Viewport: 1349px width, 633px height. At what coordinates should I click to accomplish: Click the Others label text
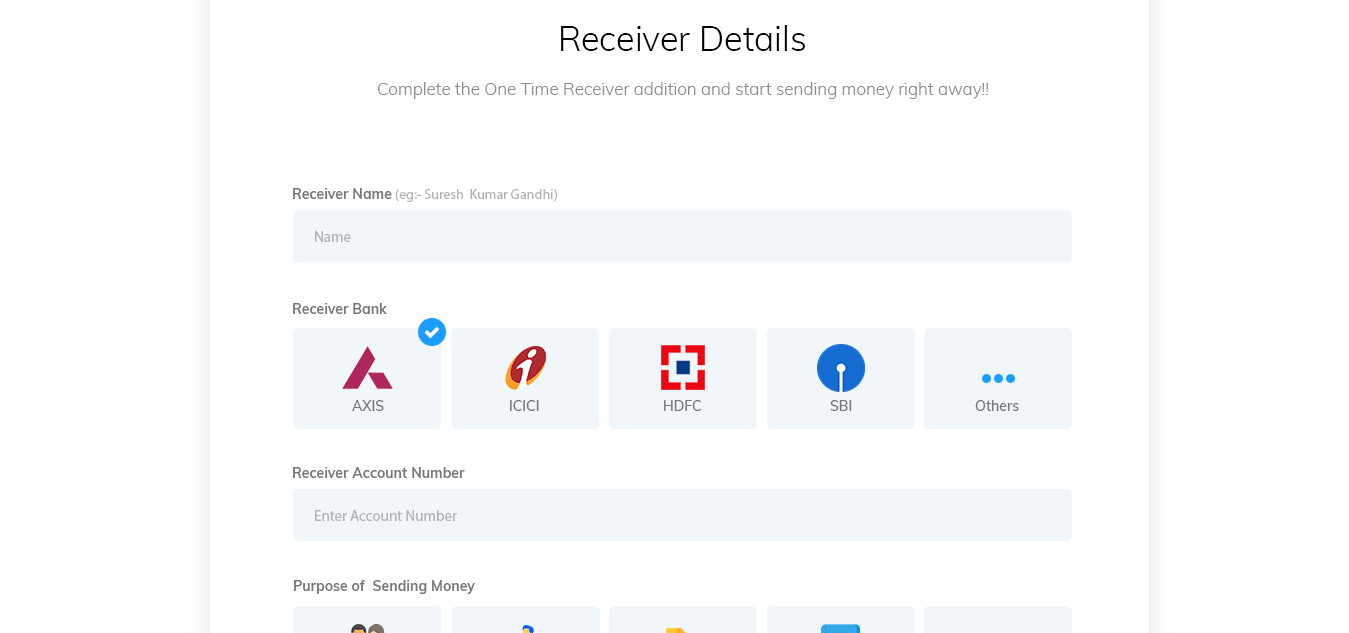pos(997,406)
